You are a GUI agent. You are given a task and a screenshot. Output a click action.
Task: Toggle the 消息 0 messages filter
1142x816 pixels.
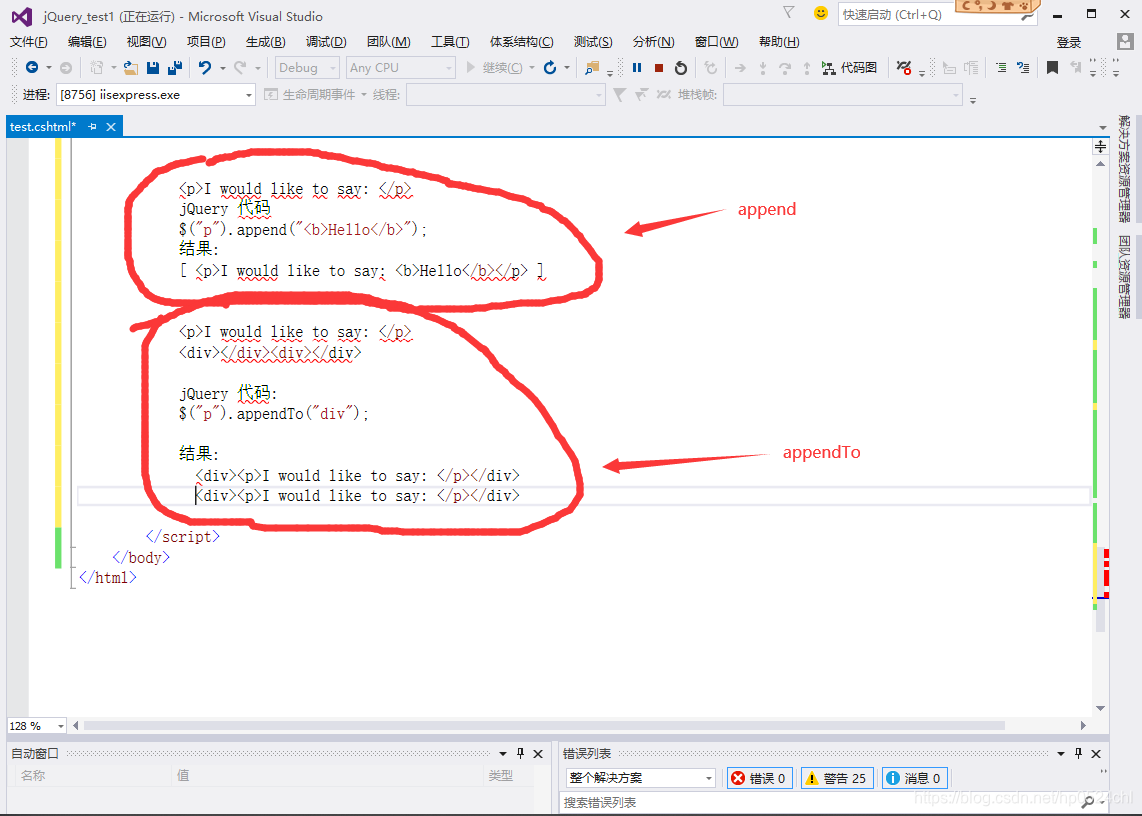pyautogui.click(x=914, y=778)
